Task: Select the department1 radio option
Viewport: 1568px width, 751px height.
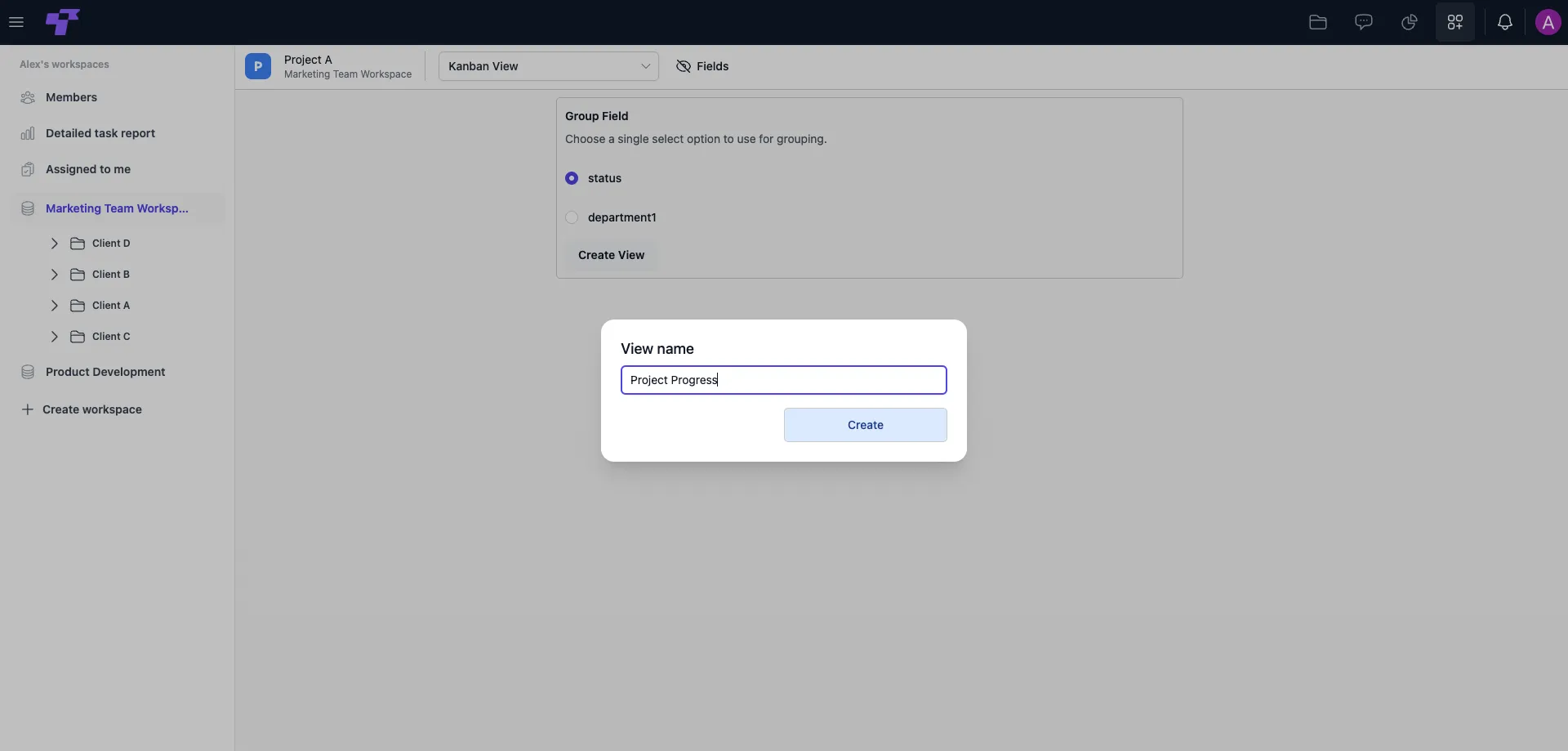Action: [572, 217]
